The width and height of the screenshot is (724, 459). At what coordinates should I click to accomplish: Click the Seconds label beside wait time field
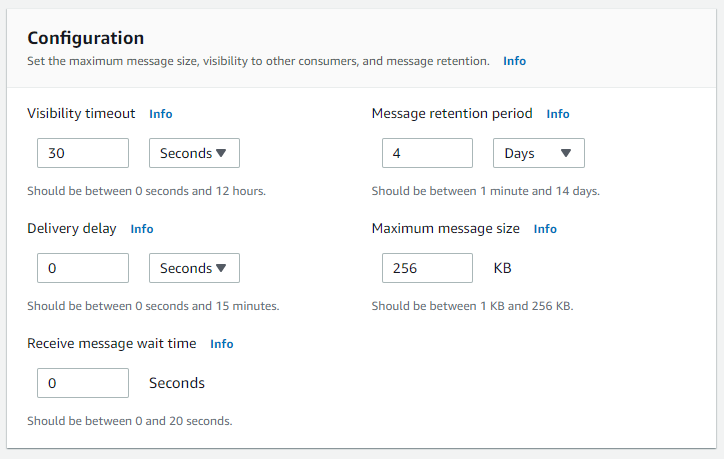177,383
